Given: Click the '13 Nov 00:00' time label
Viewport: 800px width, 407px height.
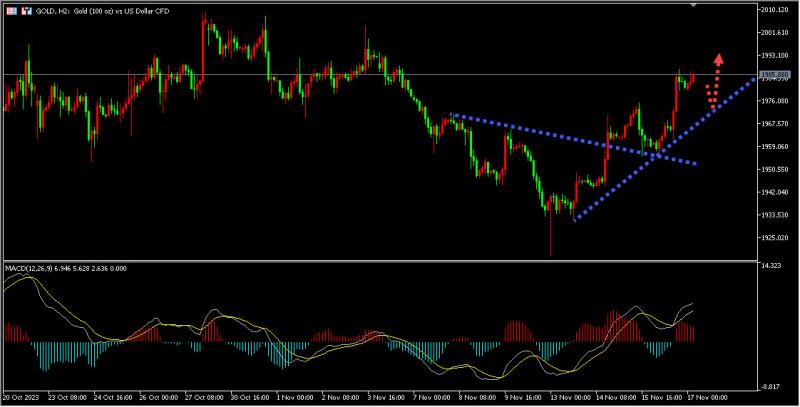Looking at the screenshot, I should (569, 397).
